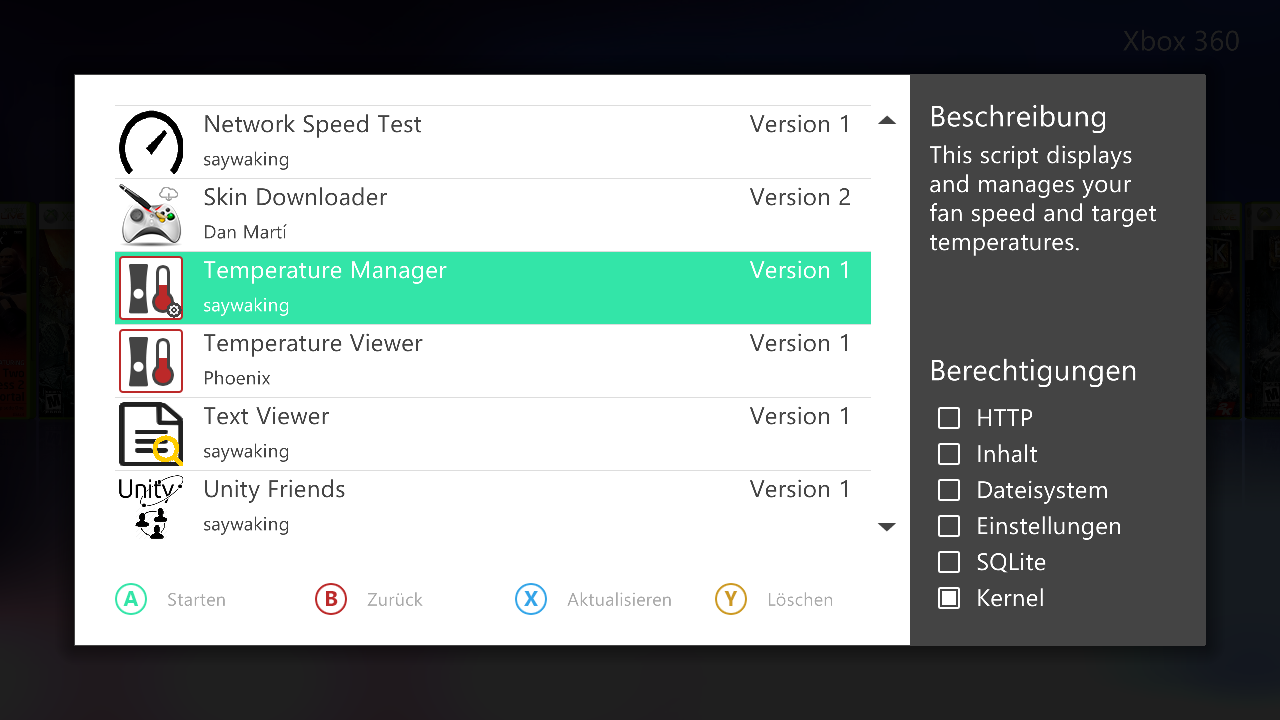Toggle the Dateisystem permission checkbox
The image size is (1280, 720).
(949, 490)
